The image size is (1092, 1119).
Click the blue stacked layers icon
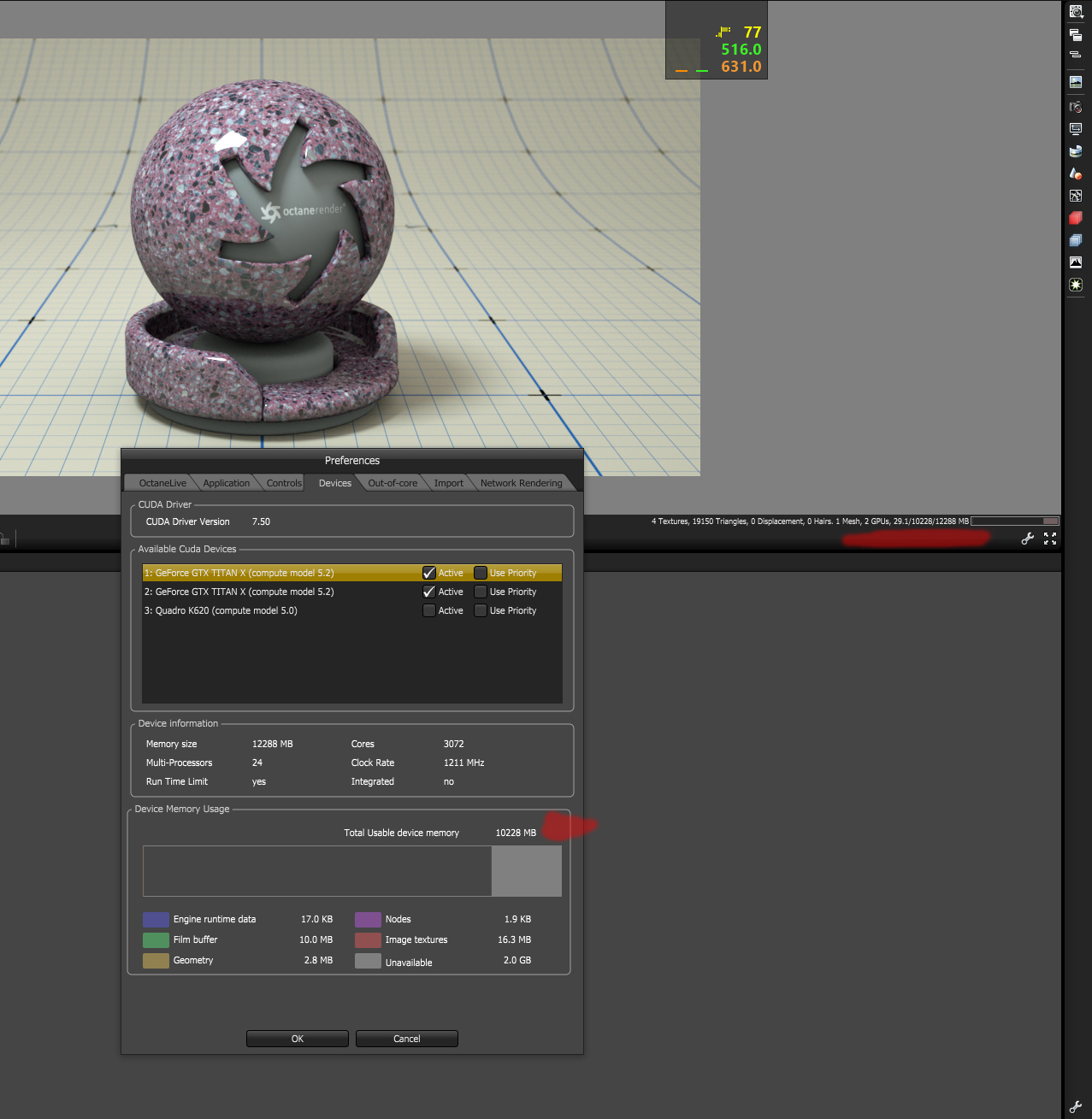tap(1076, 240)
